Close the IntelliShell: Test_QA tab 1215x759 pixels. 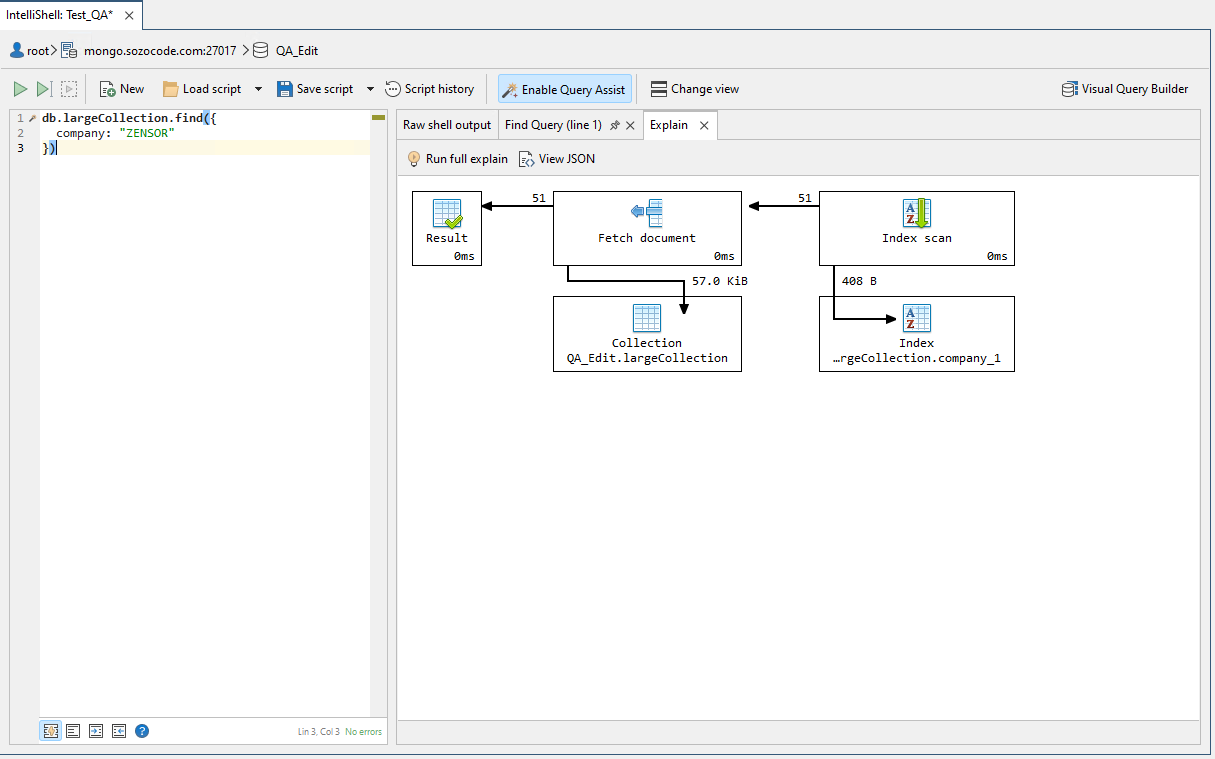129,15
